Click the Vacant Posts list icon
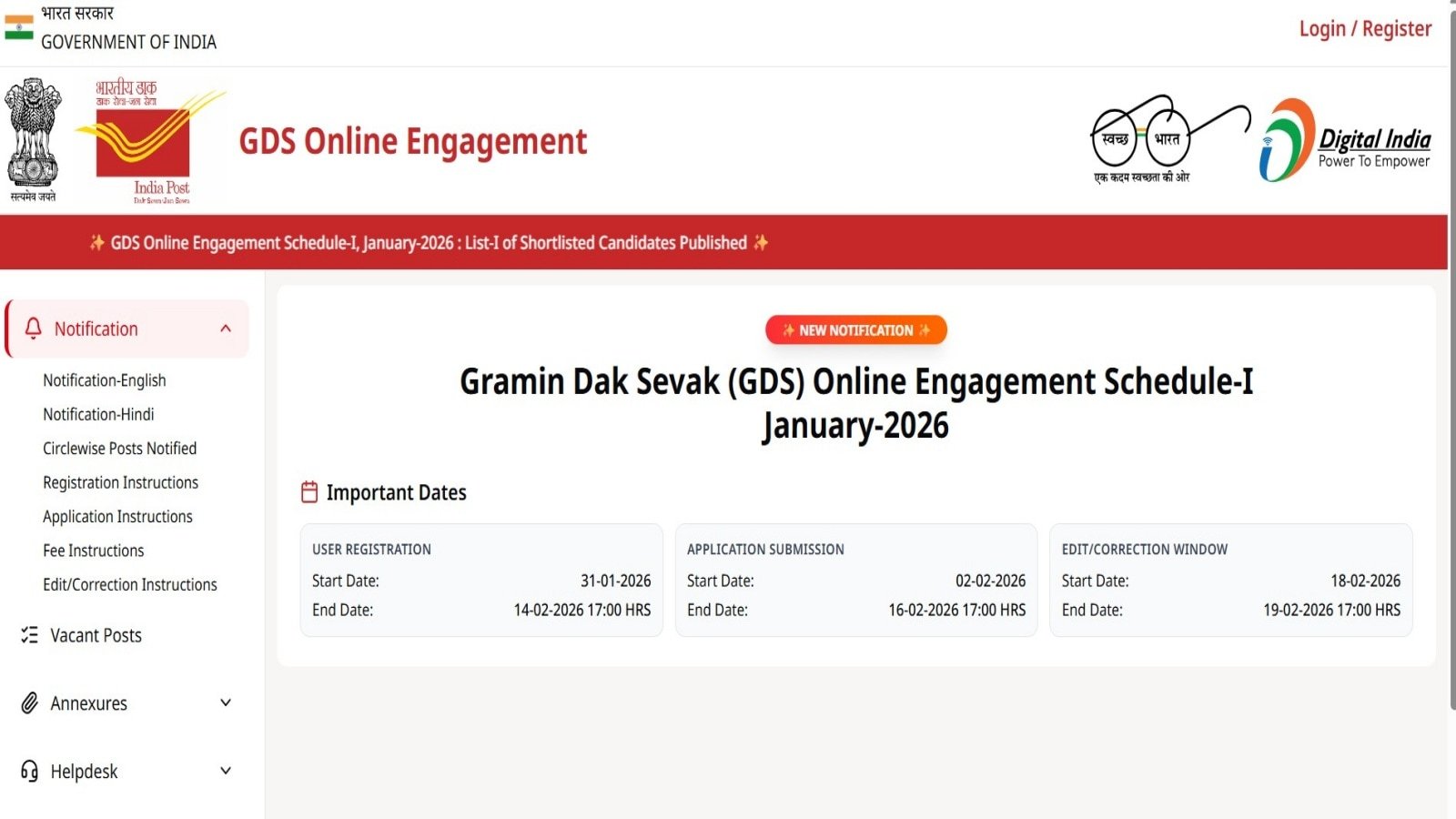The width and height of the screenshot is (1456, 819). [x=30, y=635]
